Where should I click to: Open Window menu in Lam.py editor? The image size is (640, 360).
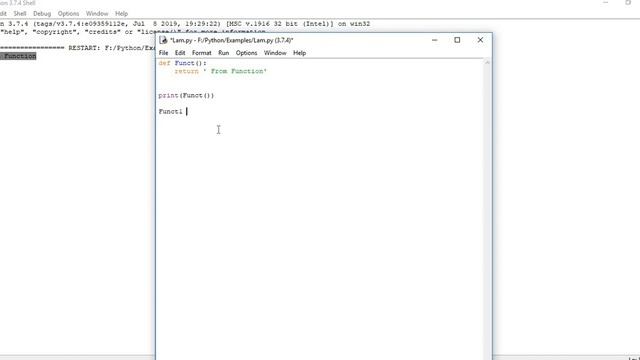(275, 53)
